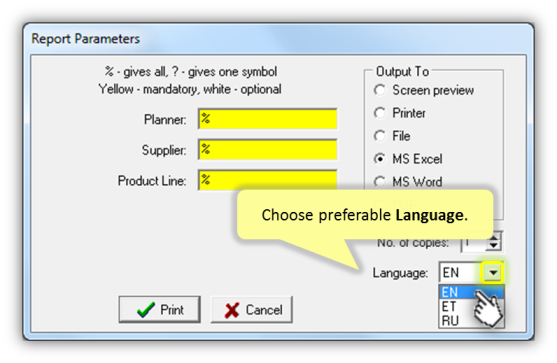The height and width of the screenshot is (363, 557).
Task: Click the Cancel button label
Action: point(264,310)
